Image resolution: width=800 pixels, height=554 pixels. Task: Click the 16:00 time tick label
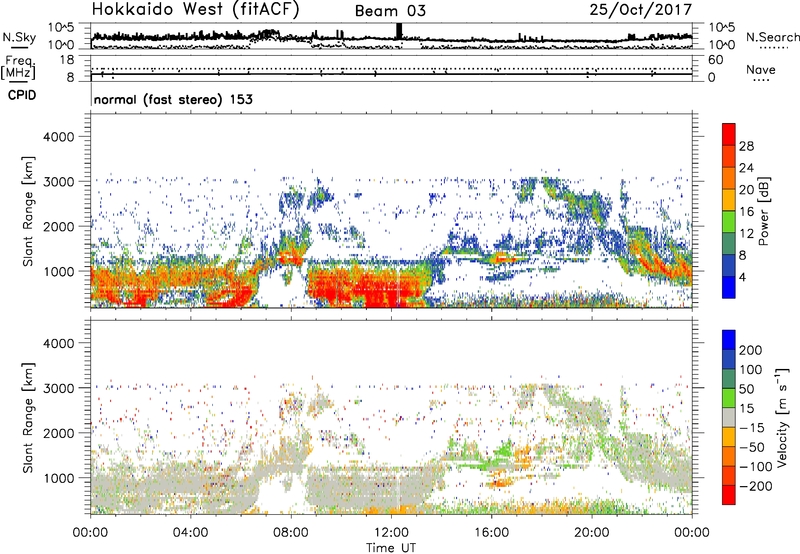click(491, 533)
